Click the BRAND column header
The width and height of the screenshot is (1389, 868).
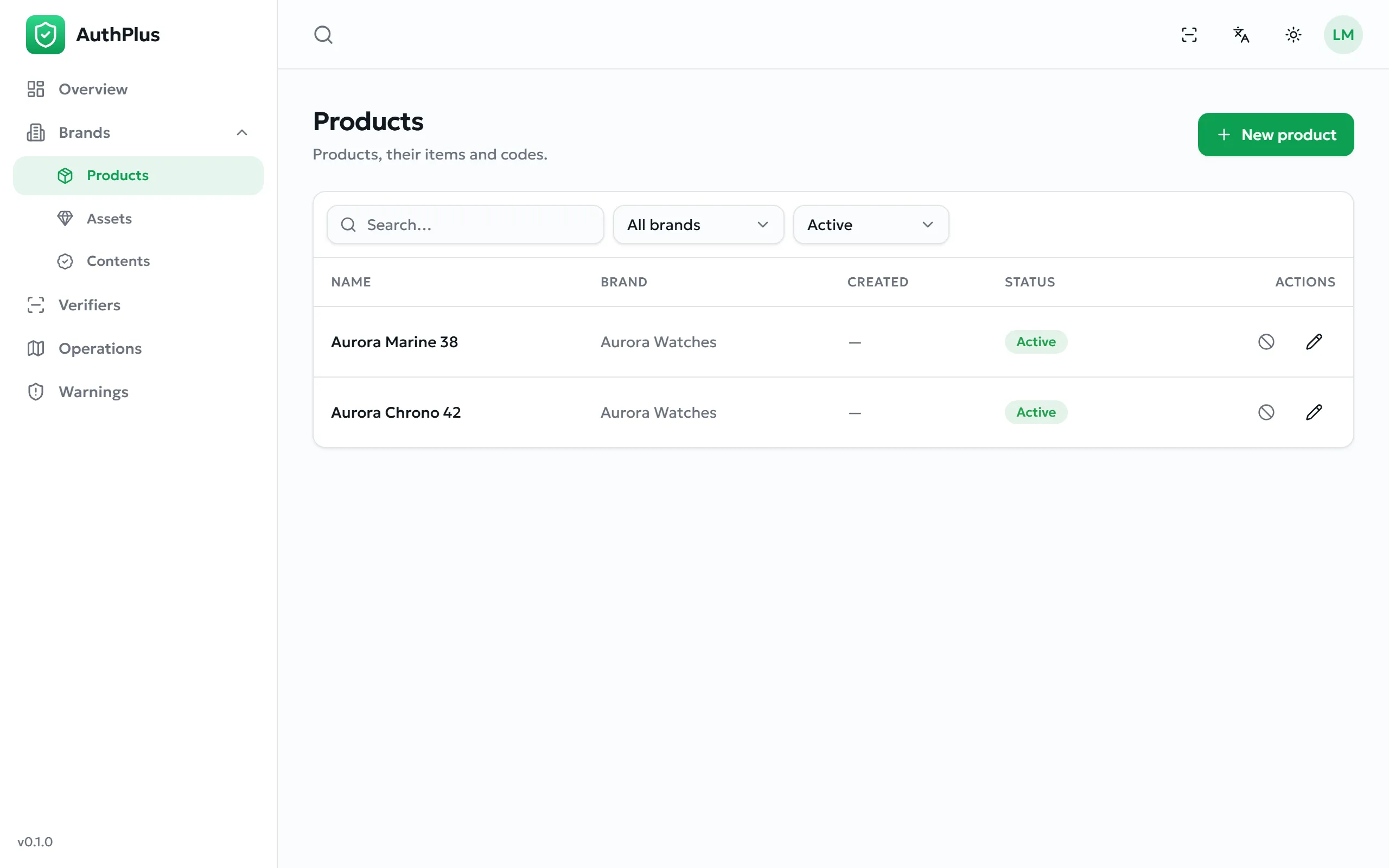(x=623, y=282)
